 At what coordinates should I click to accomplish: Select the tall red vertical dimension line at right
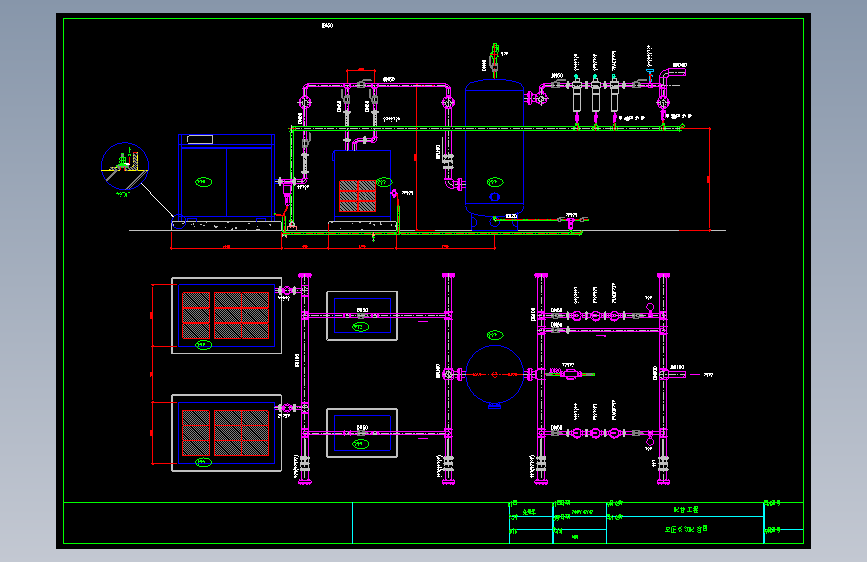pos(709,179)
